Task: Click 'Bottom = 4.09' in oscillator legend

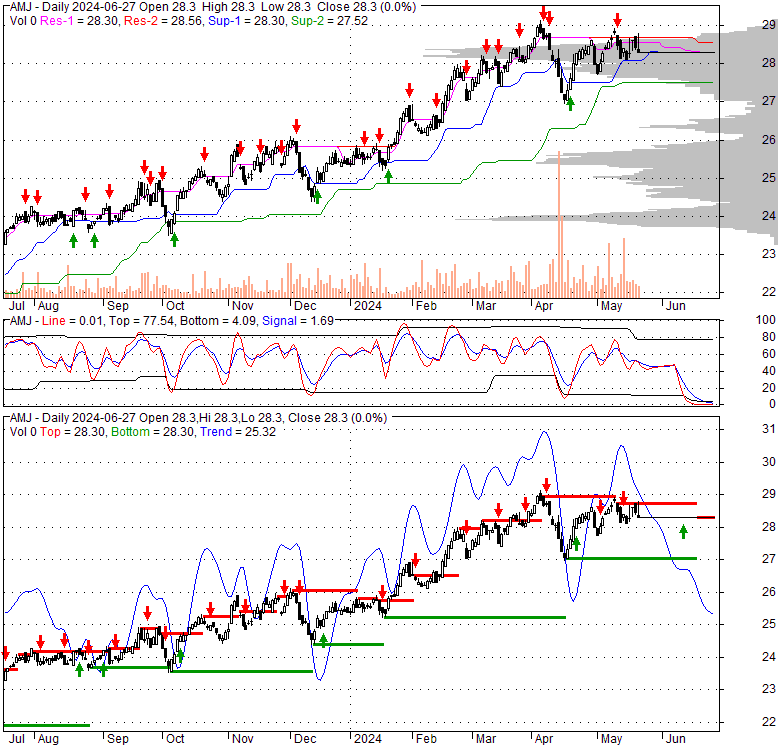Action: (x=218, y=321)
